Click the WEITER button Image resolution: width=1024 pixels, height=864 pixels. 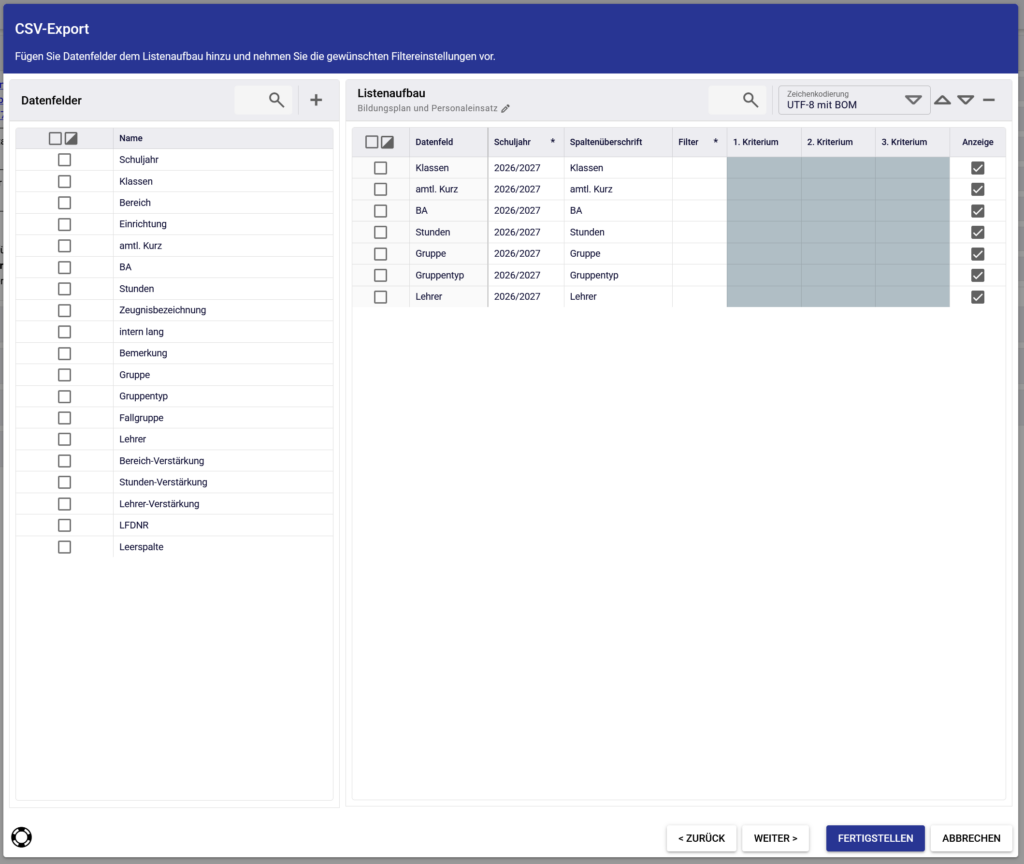775,838
